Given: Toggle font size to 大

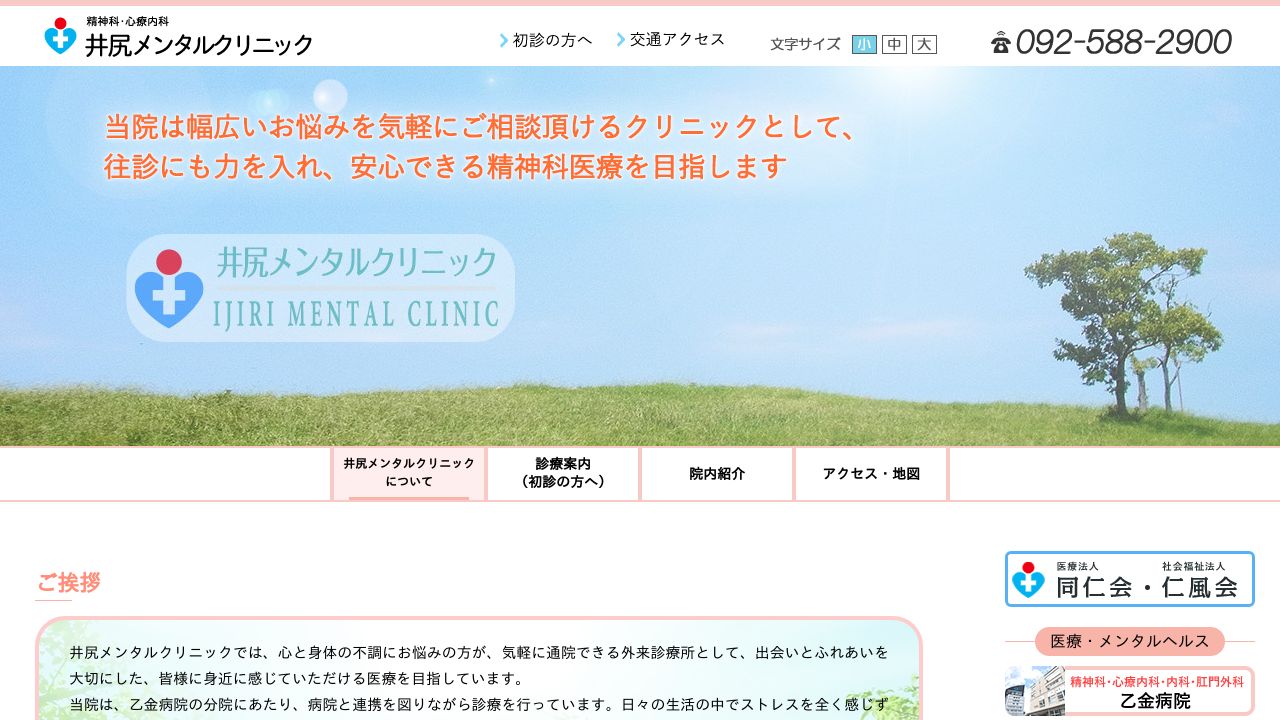Looking at the screenshot, I should click(x=922, y=44).
